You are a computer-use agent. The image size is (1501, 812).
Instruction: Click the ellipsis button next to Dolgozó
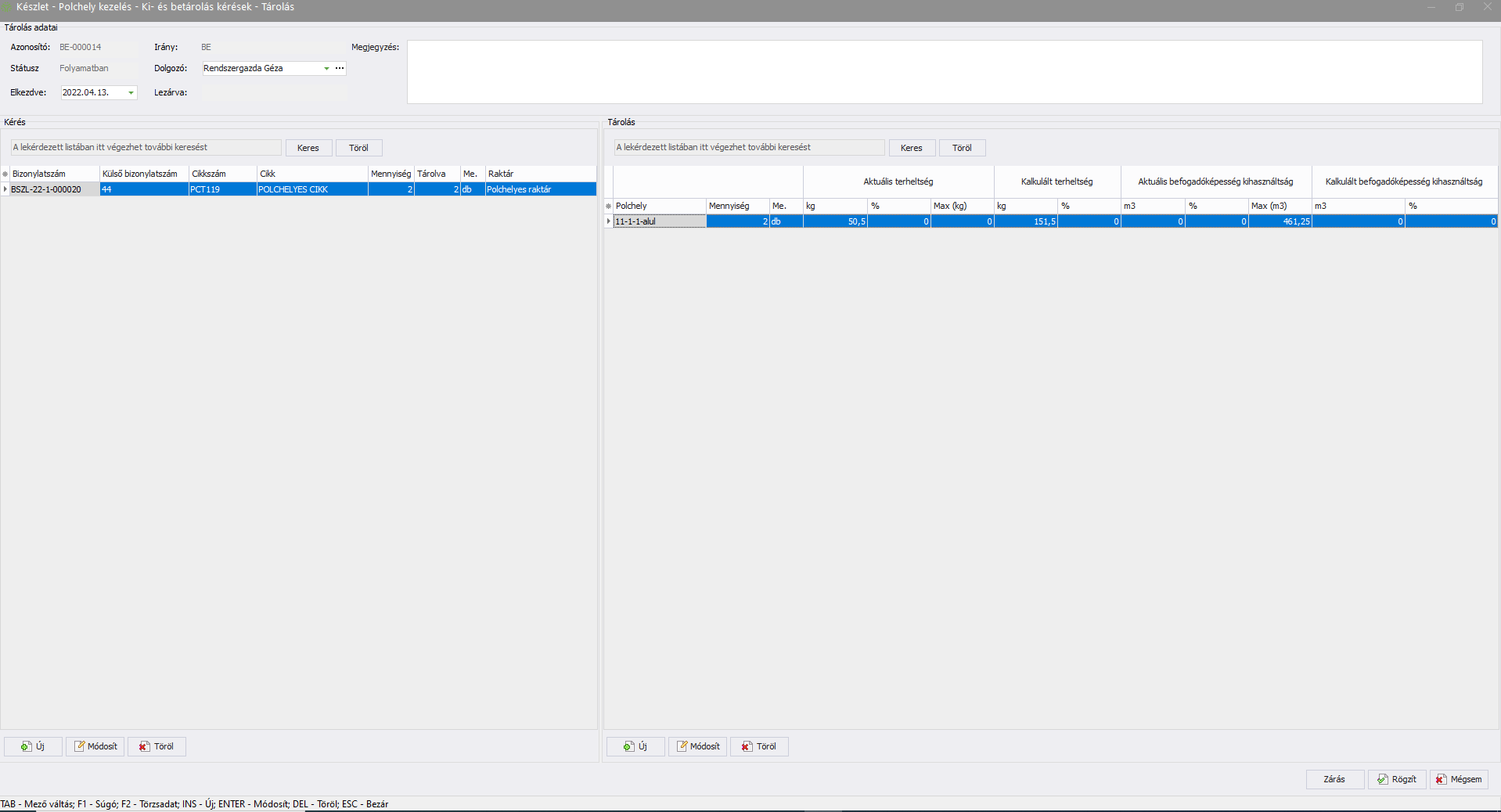[x=340, y=69]
